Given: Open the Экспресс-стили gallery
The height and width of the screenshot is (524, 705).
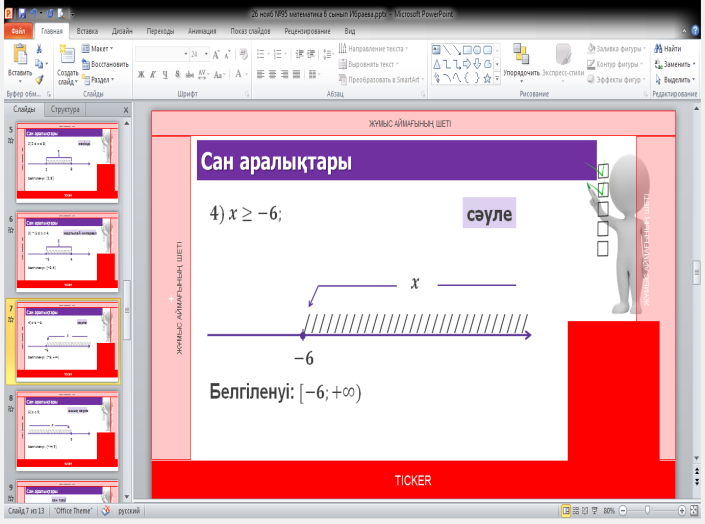Looking at the screenshot, I should point(563,63).
